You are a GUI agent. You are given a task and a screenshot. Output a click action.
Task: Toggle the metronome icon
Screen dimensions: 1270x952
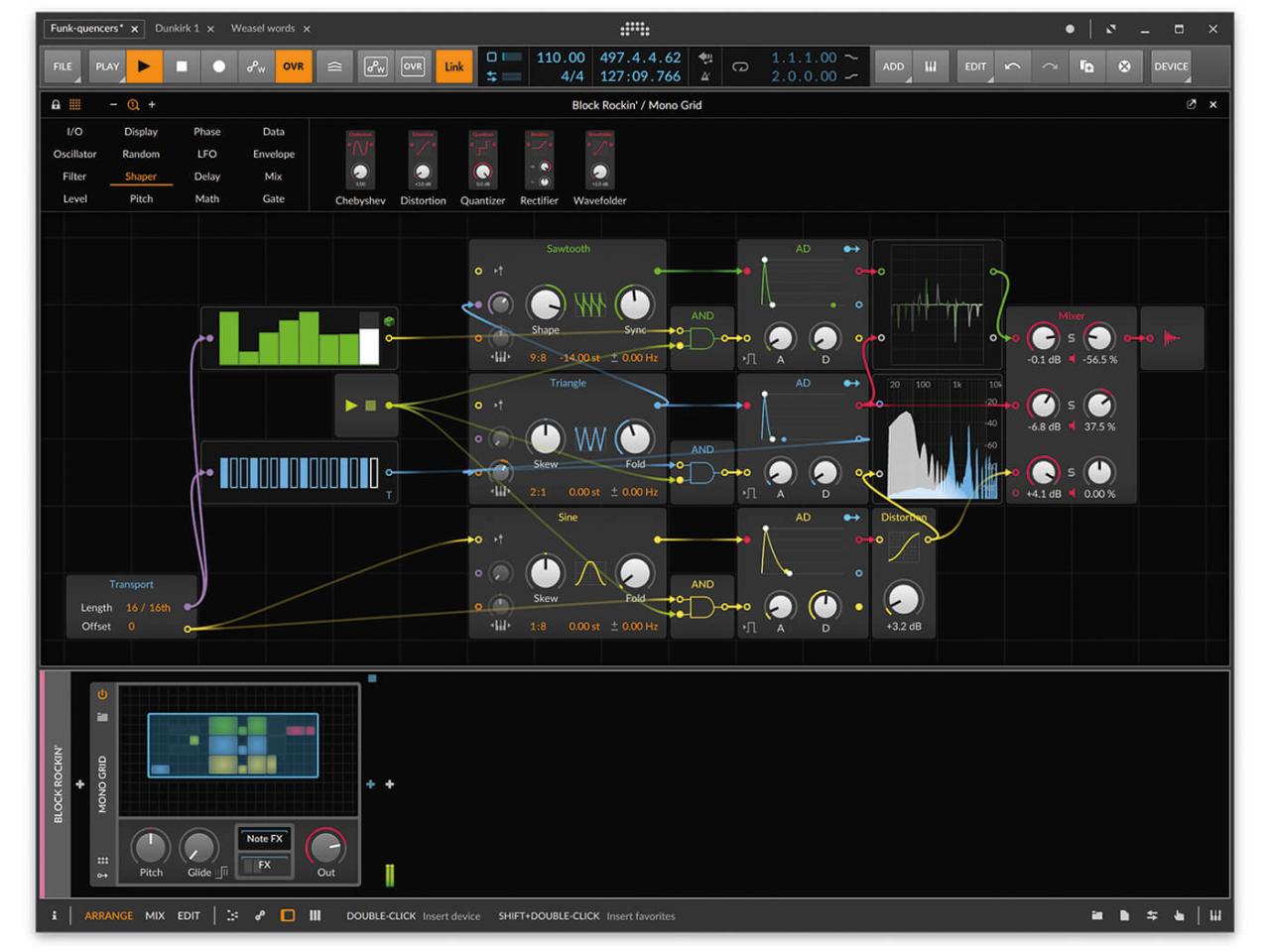[x=705, y=75]
